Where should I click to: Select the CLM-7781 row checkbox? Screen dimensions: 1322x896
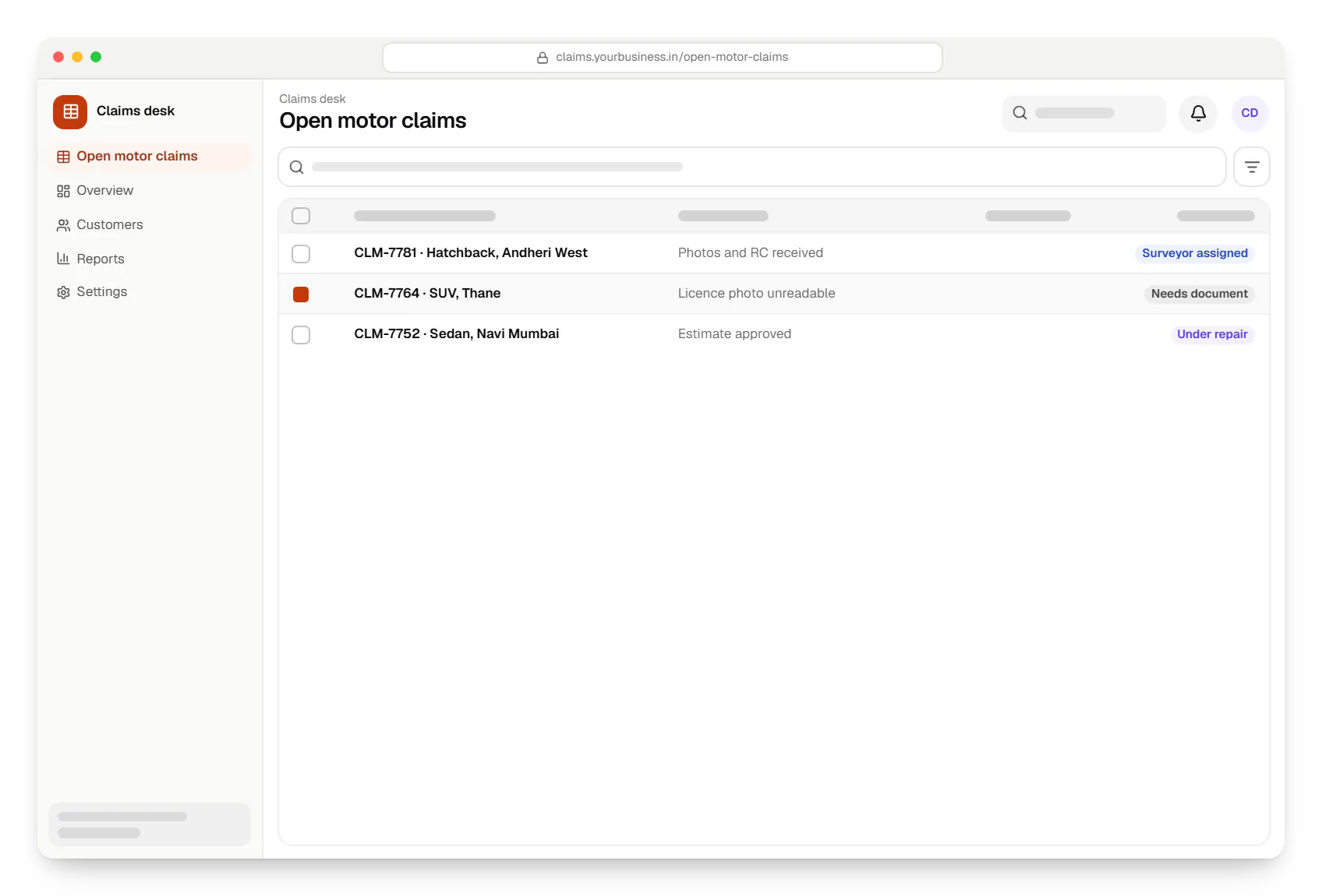(301, 253)
